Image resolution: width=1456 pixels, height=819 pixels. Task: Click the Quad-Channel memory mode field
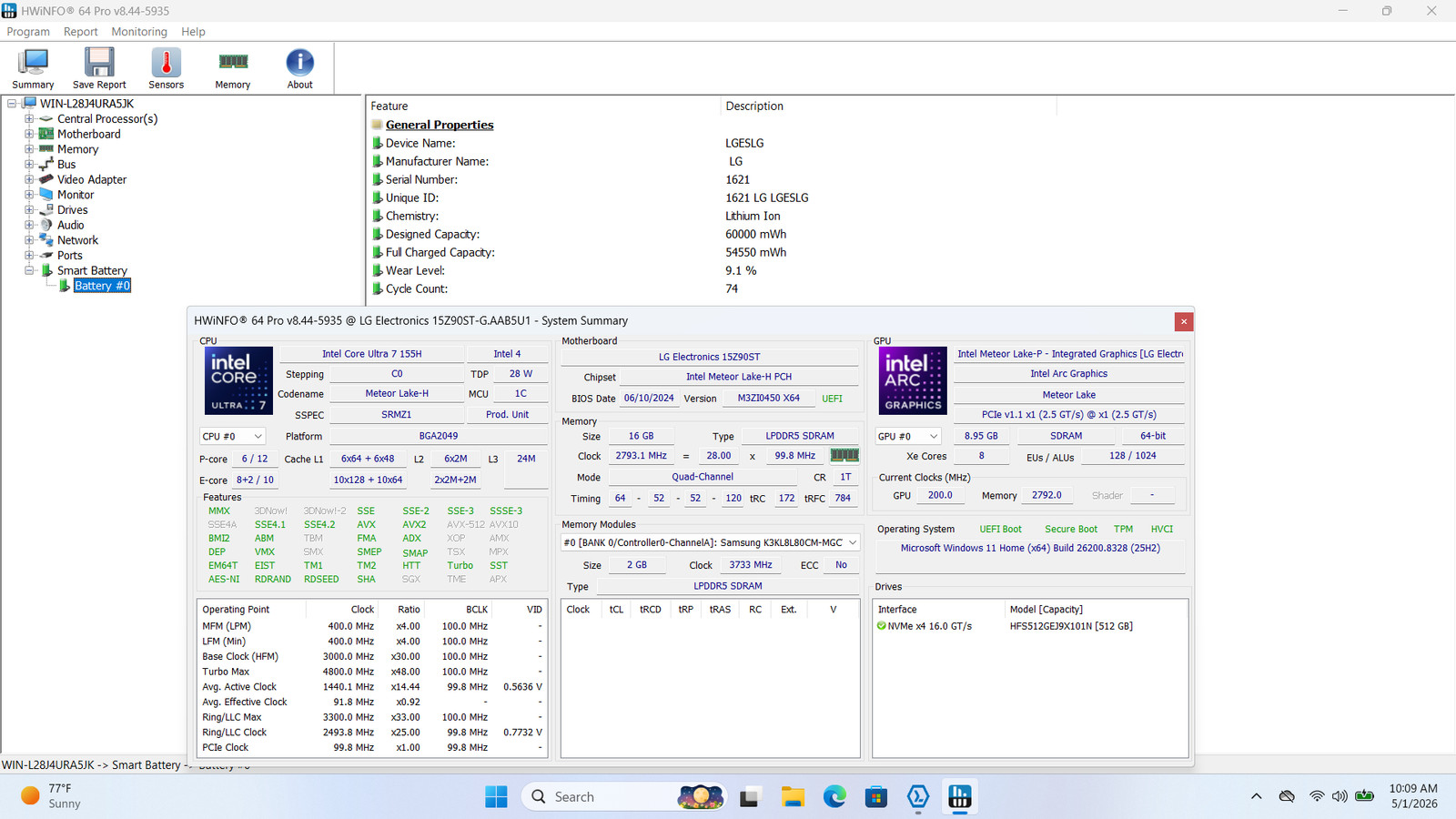[703, 477]
